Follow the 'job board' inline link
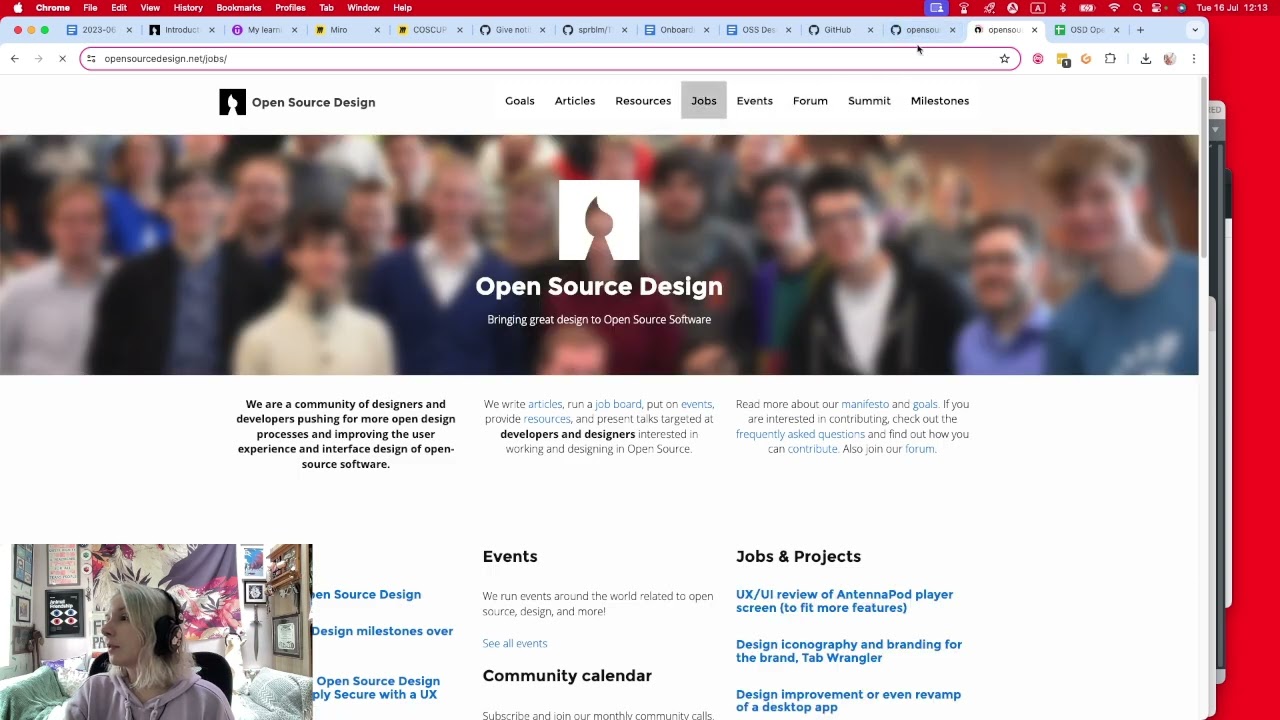 click(x=618, y=404)
